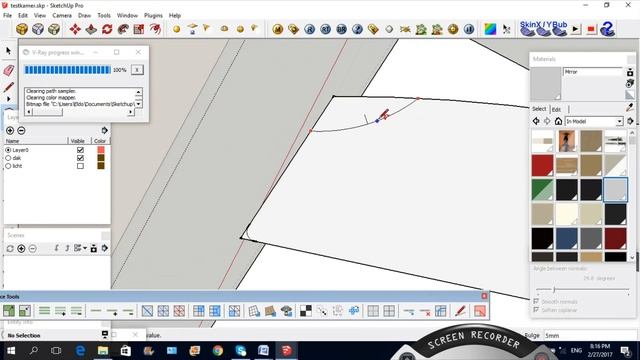Add a new layer with plus icon
The image size is (640, 360).
[10, 131]
